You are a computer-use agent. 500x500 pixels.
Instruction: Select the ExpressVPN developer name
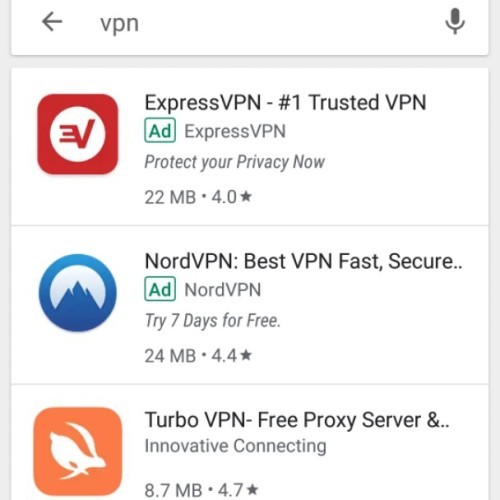click(235, 131)
